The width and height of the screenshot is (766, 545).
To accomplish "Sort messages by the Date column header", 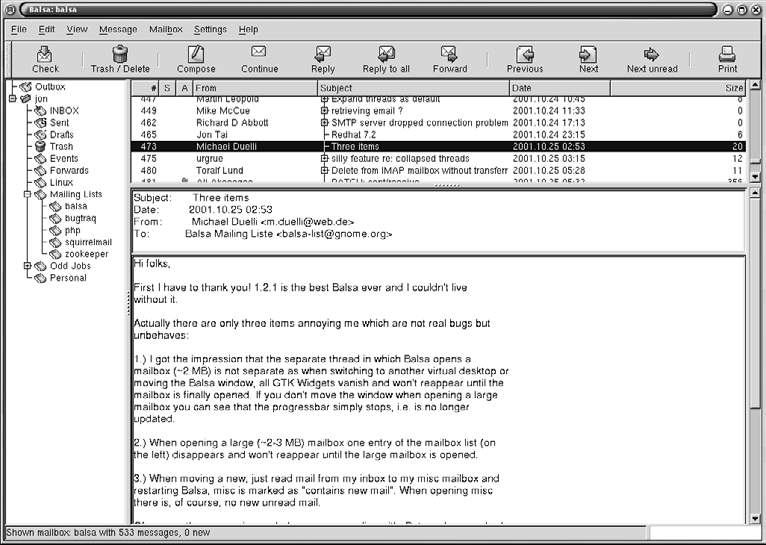I will (x=560, y=89).
